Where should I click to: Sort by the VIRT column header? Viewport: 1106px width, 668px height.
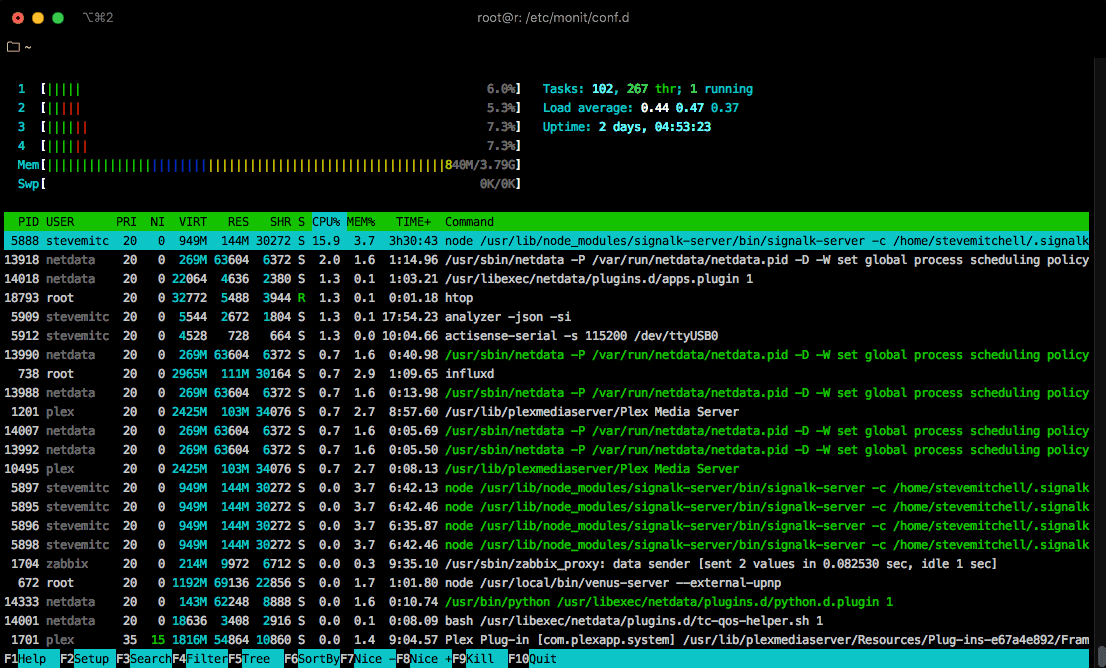pyautogui.click(x=193, y=221)
